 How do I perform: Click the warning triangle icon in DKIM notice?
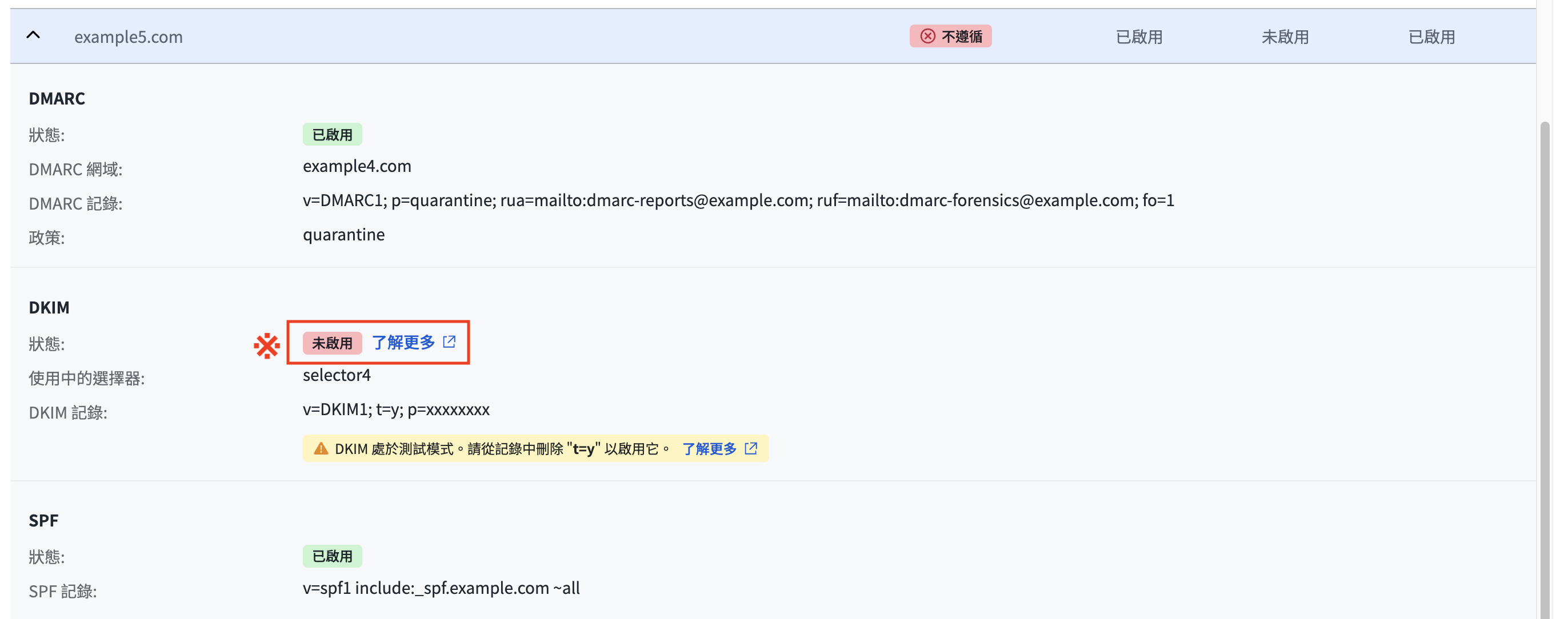[x=321, y=449]
